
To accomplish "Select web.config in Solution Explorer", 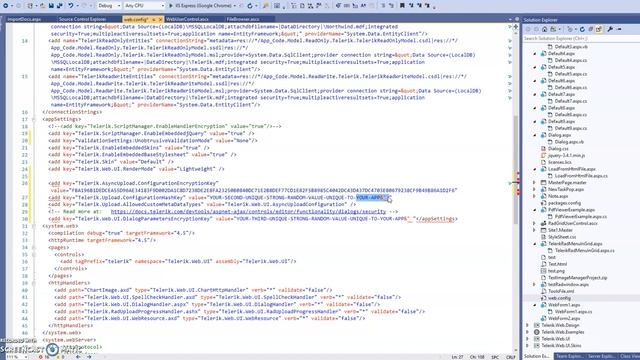I will pyautogui.click(x=559, y=298).
